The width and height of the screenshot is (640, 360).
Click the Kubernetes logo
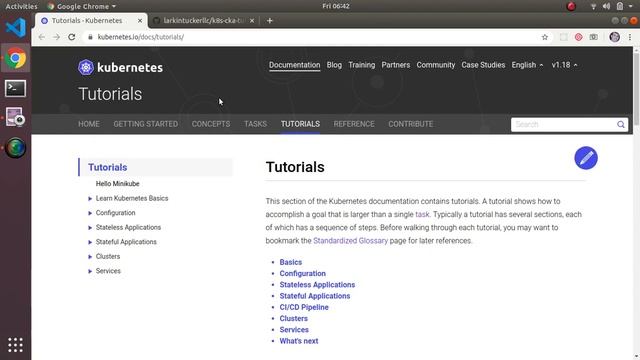tap(120, 67)
